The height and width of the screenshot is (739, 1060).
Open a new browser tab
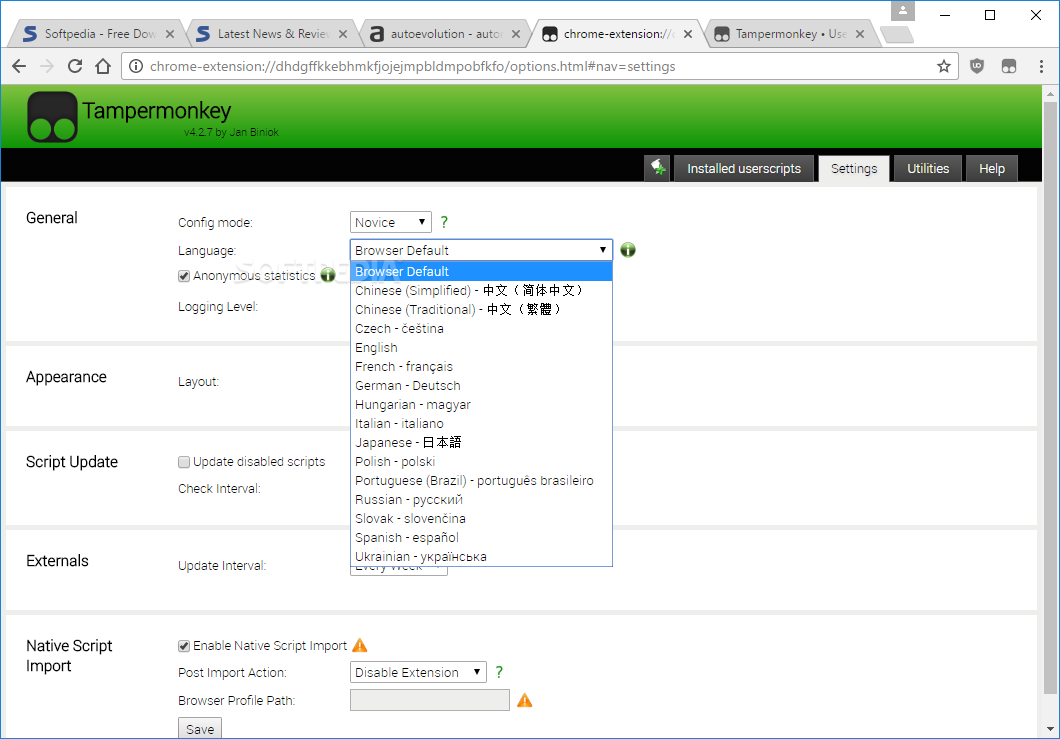pyautogui.click(x=898, y=34)
